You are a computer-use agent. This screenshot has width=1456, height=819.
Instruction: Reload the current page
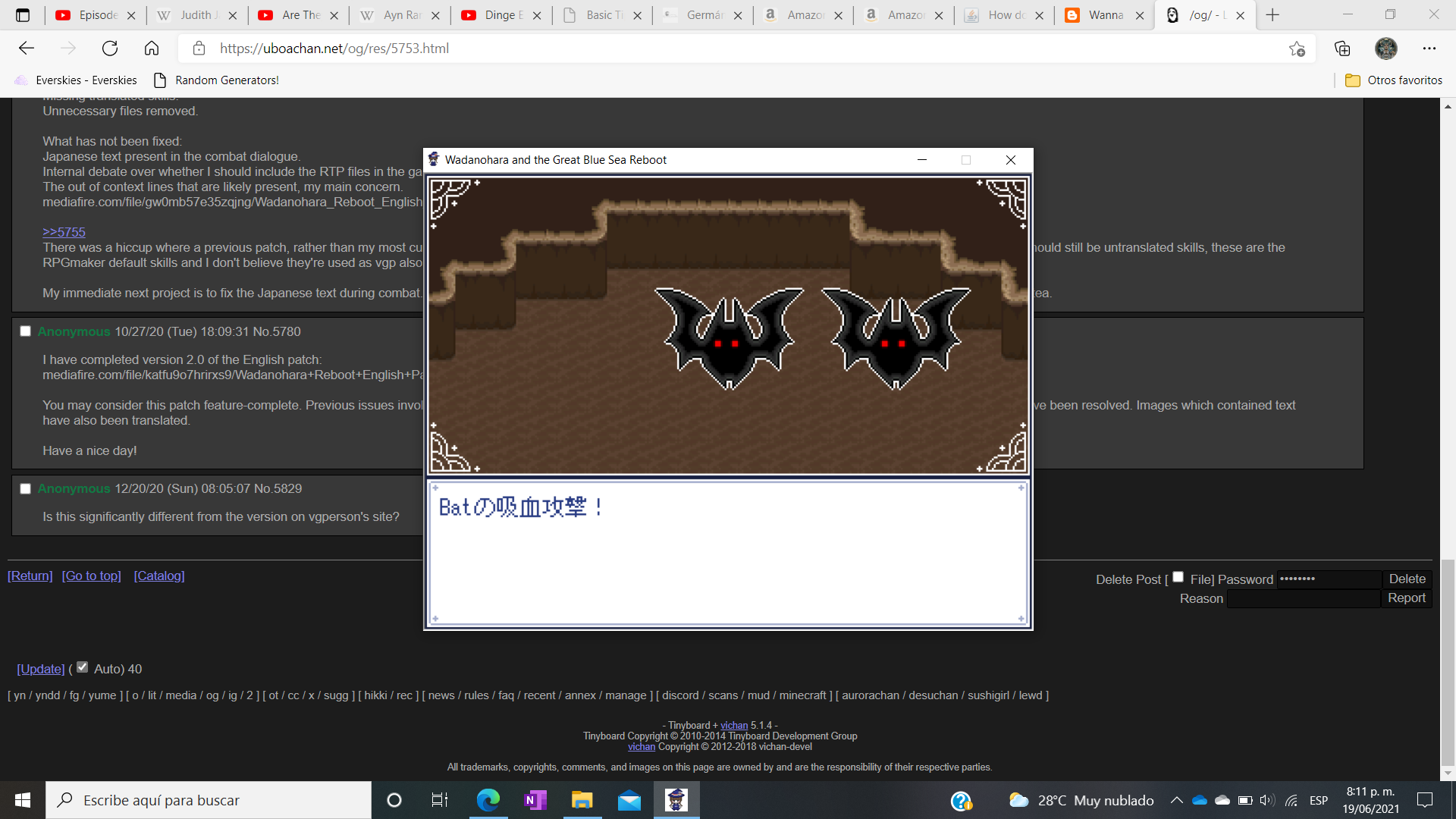click(x=110, y=49)
